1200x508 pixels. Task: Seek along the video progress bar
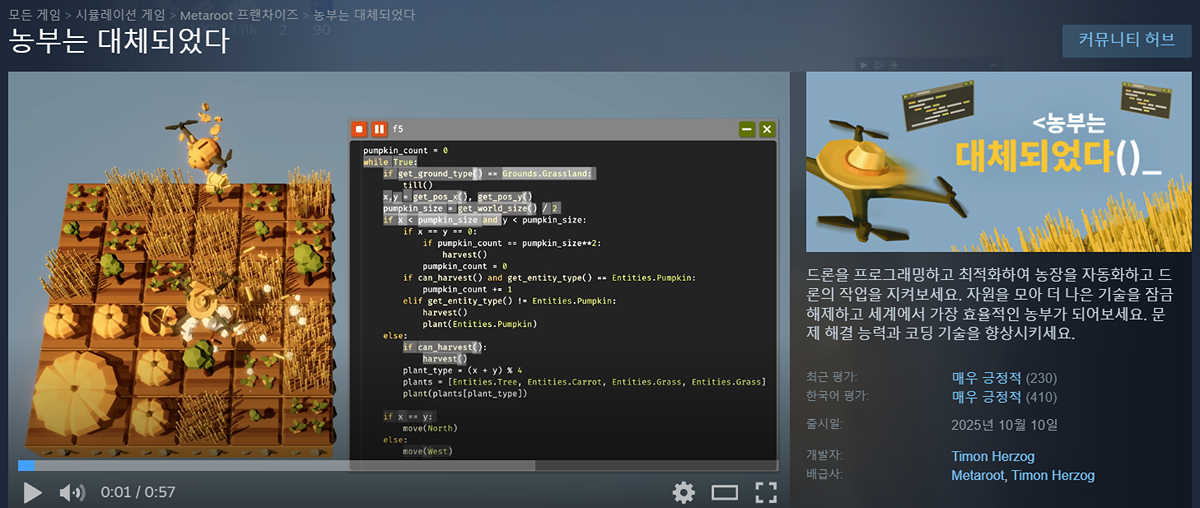(398, 465)
